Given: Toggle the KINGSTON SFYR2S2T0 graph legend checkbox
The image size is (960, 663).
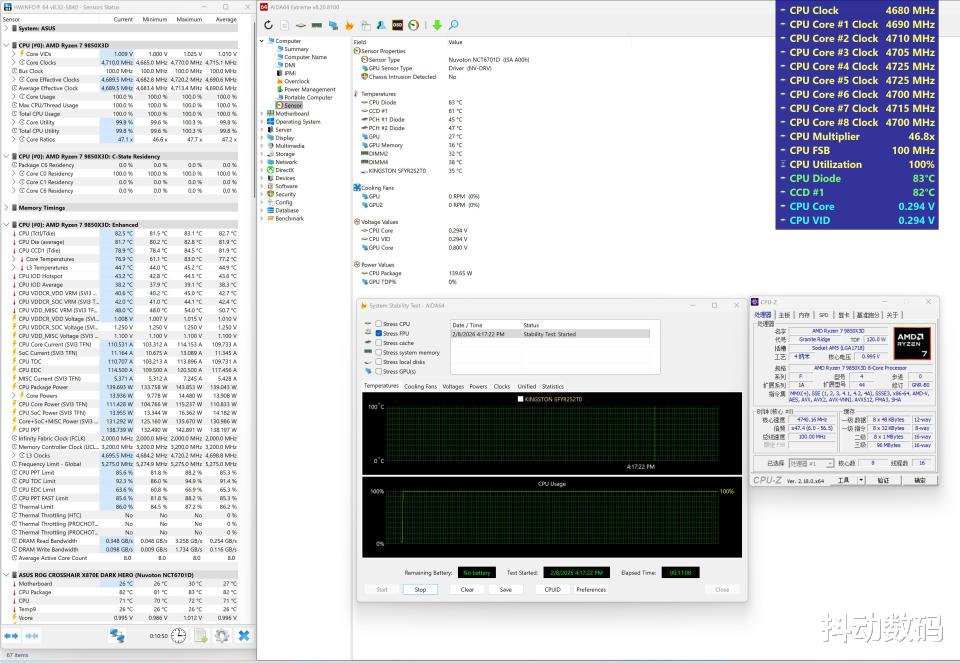Looking at the screenshot, I should click(518, 399).
